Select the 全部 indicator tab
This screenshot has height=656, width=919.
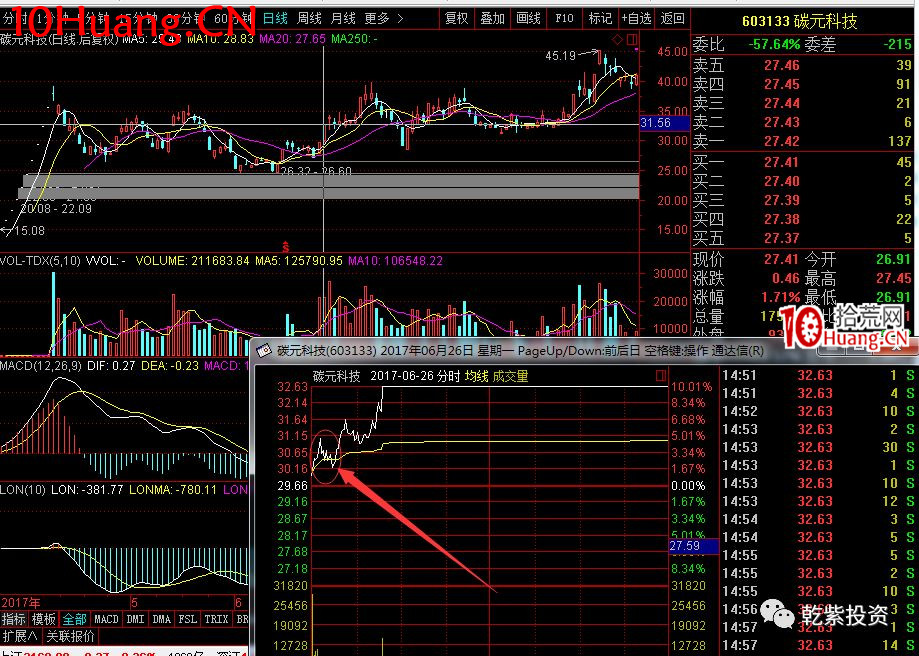point(74,619)
